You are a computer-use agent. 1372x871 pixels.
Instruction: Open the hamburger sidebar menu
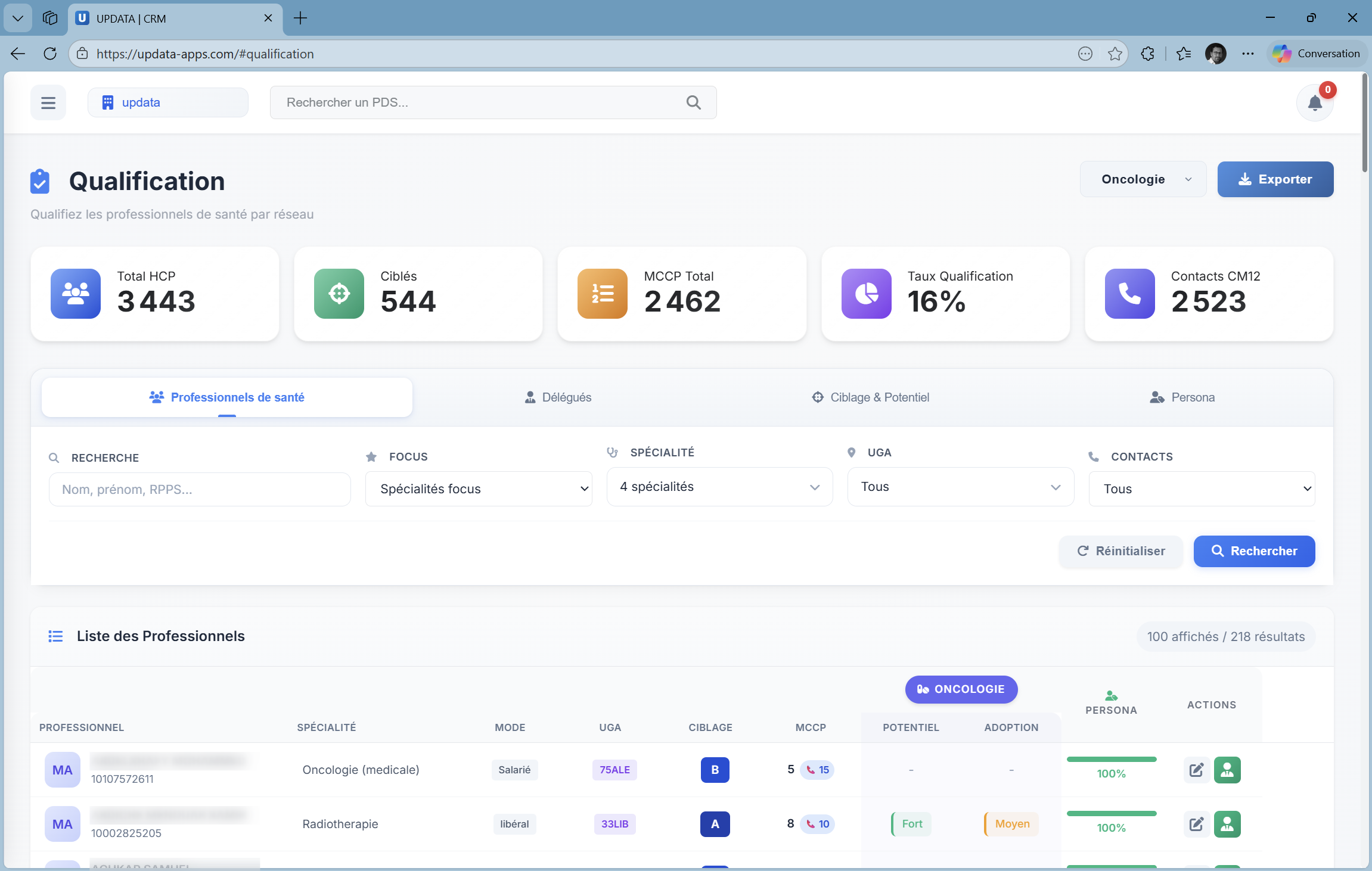click(x=48, y=102)
